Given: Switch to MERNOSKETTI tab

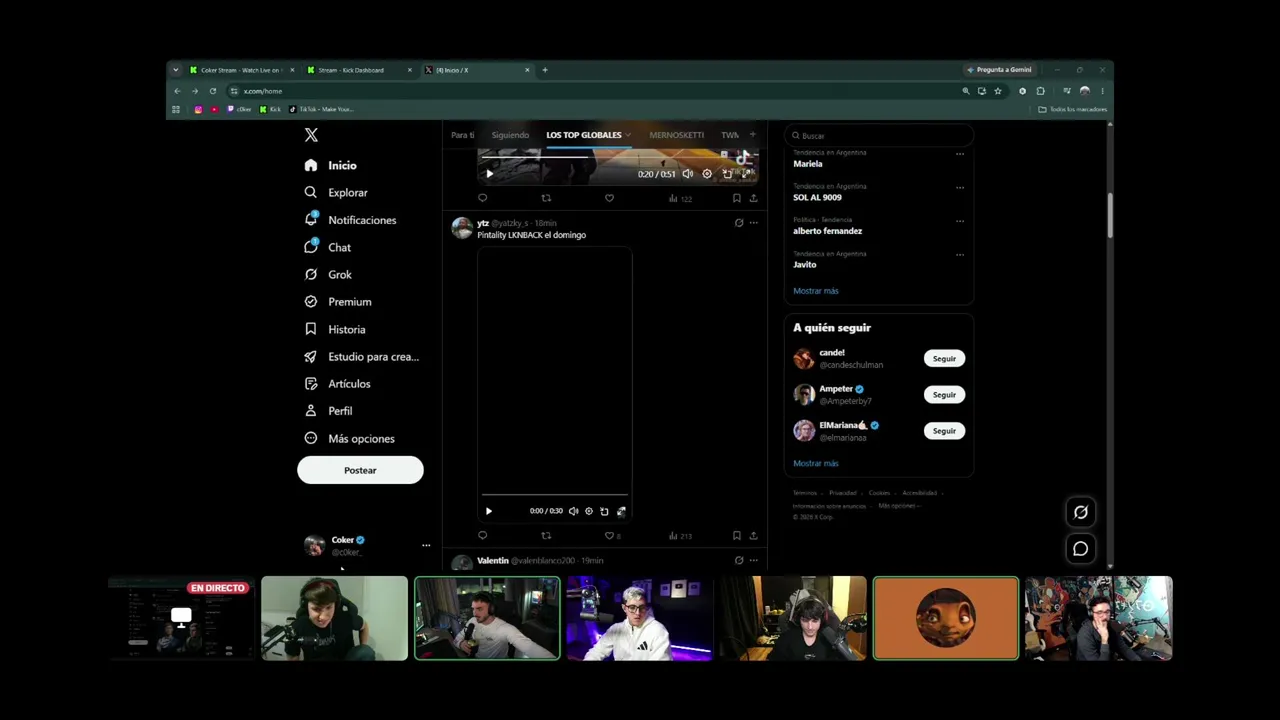Looking at the screenshot, I should [677, 135].
